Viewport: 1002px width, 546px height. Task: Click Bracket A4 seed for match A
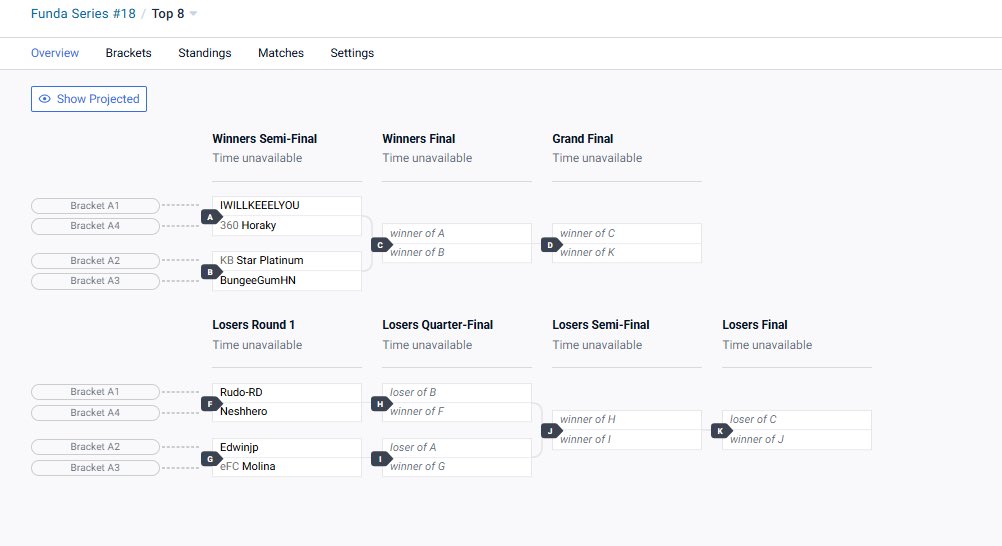coord(95,226)
